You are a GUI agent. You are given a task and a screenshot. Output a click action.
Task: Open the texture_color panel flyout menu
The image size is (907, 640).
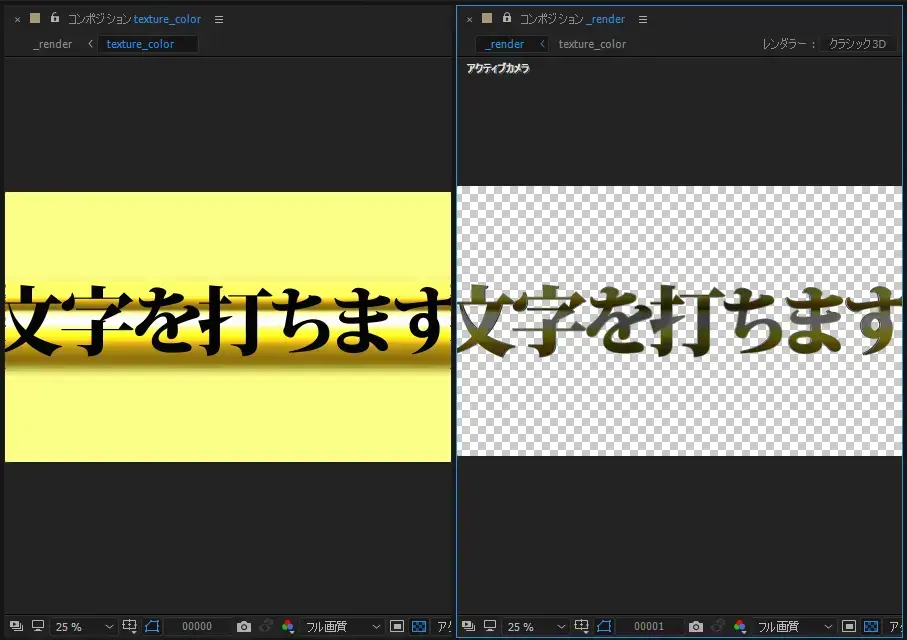pos(218,18)
